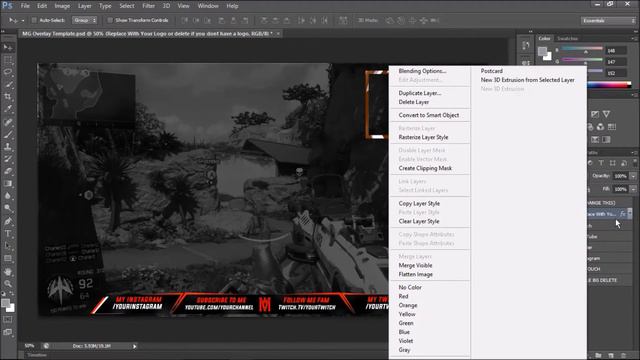The width and height of the screenshot is (640, 360).
Task: Close the MG Overlay Template document tab
Action: pos(278,34)
